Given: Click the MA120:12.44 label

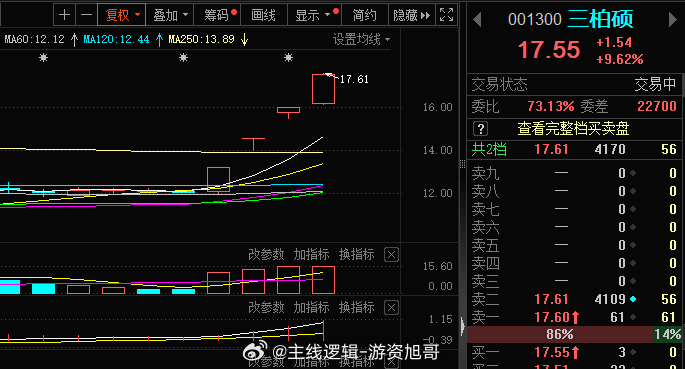Looking at the screenshot, I should pyautogui.click(x=116, y=40).
